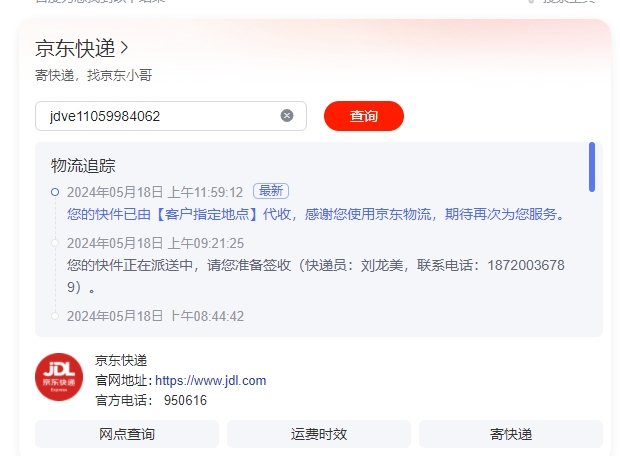This screenshot has height=456, width=620.
Task: Clear the tracking number with the X icon
Action: tap(287, 115)
